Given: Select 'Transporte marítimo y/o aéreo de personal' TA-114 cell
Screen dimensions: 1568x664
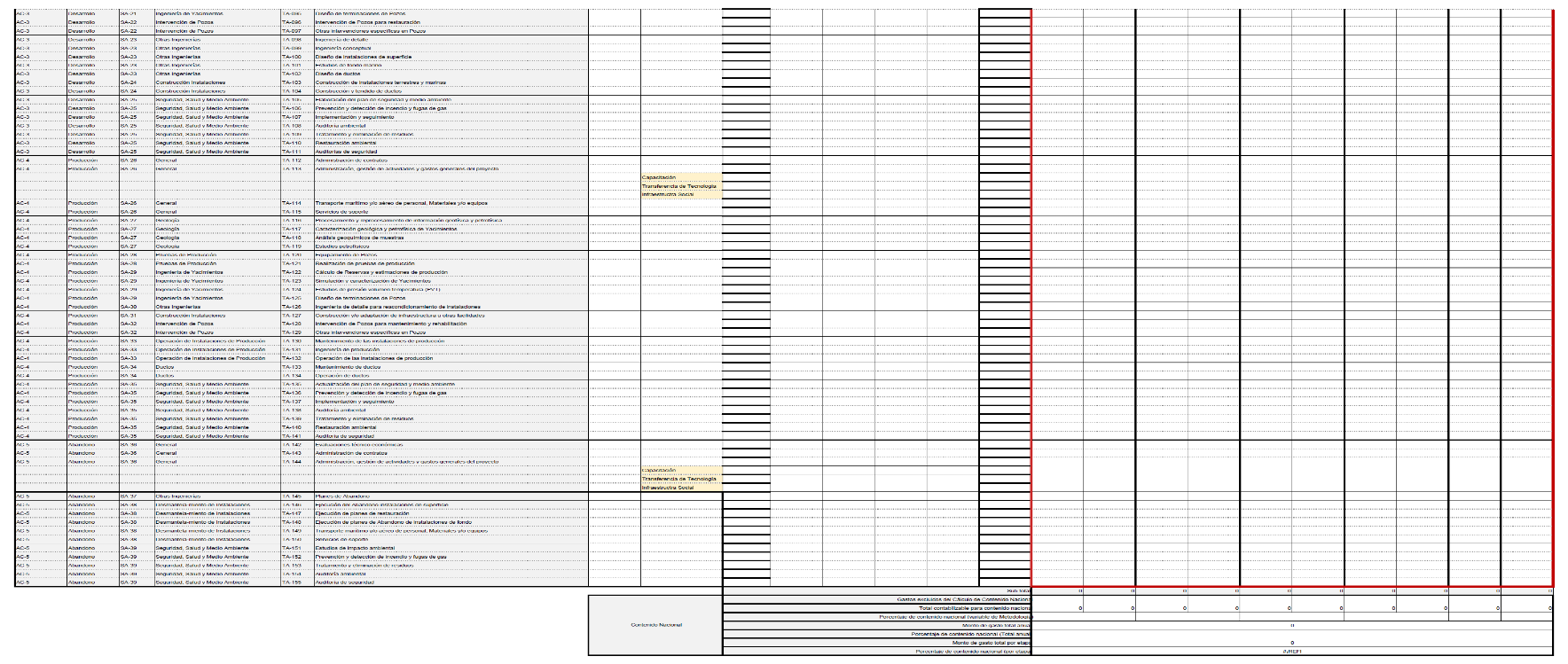Looking at the screenshot, I should coord(401,203).
